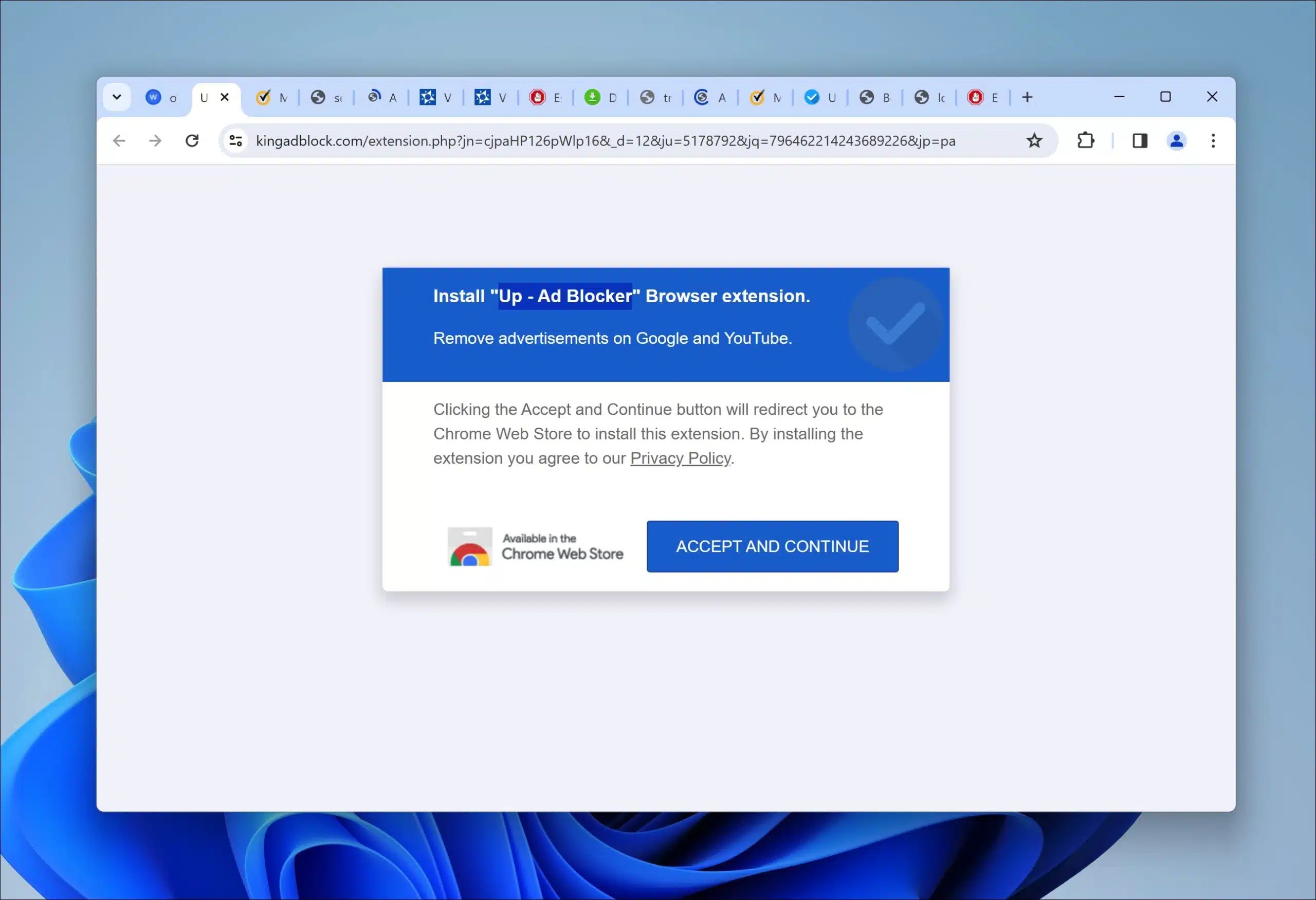
Task: Open the tab search dropdown arrow
Action: [117, 97]
